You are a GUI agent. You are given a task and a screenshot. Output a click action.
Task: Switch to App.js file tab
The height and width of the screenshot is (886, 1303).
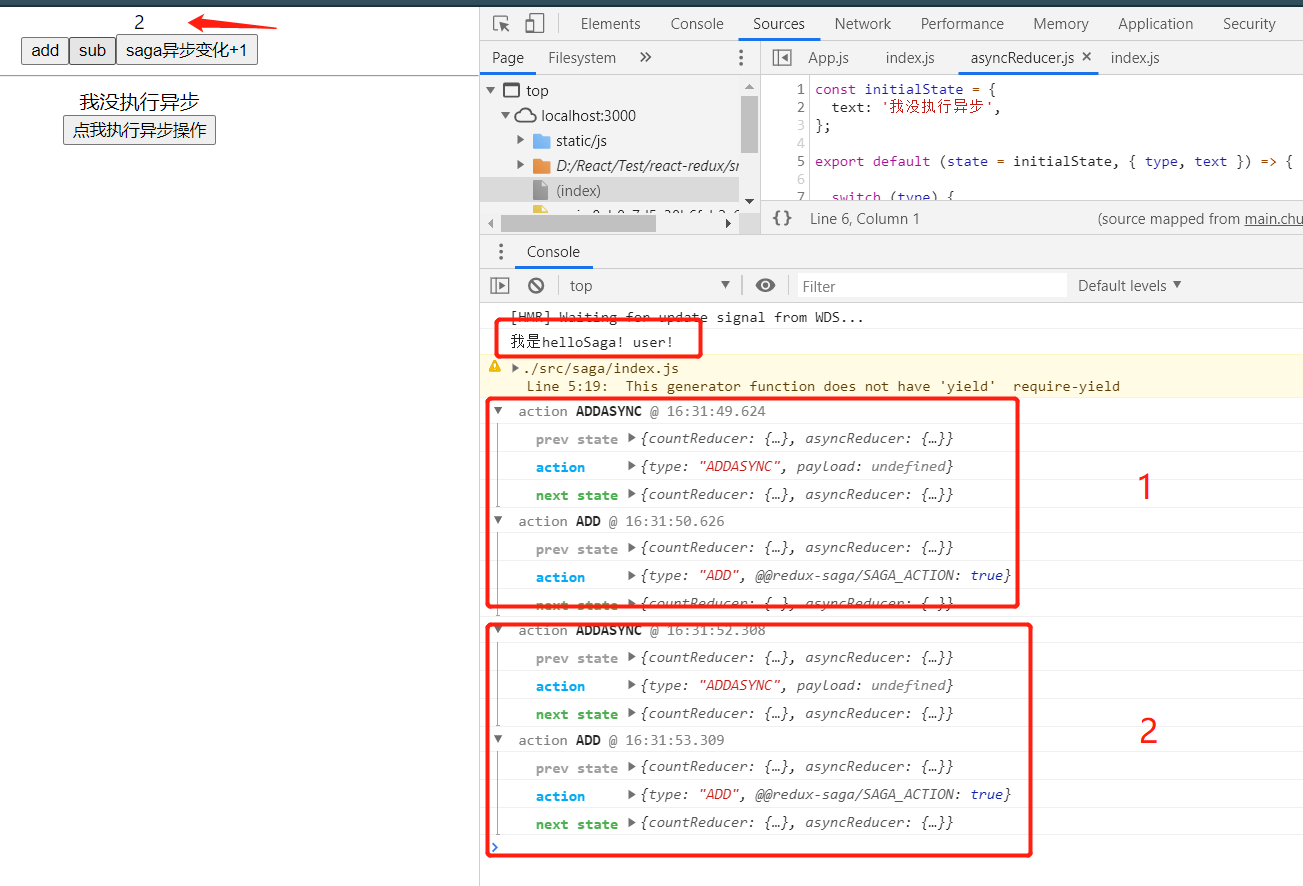[x=828, y=58]
